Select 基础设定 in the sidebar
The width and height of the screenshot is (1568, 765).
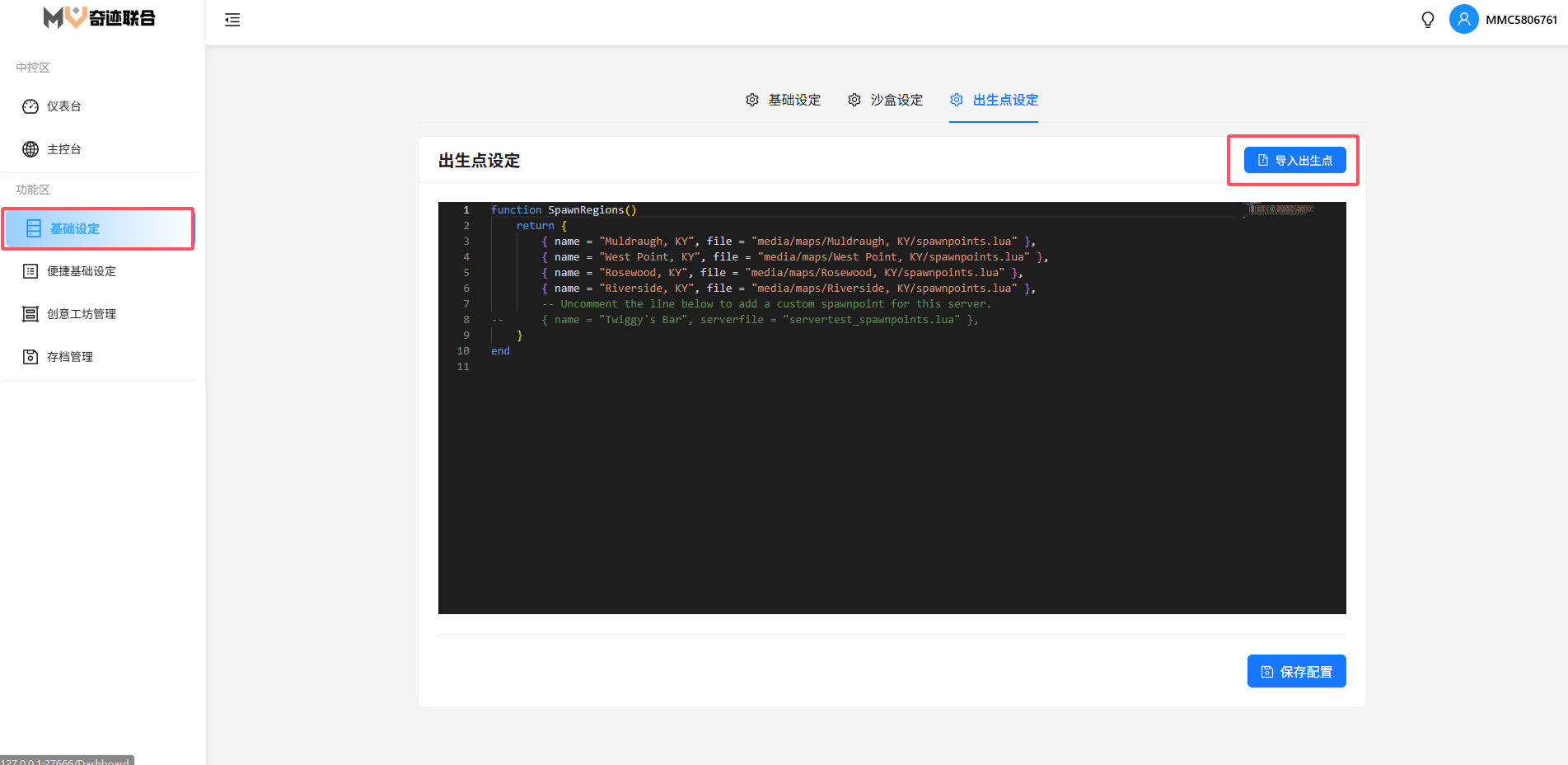(74, 228)
